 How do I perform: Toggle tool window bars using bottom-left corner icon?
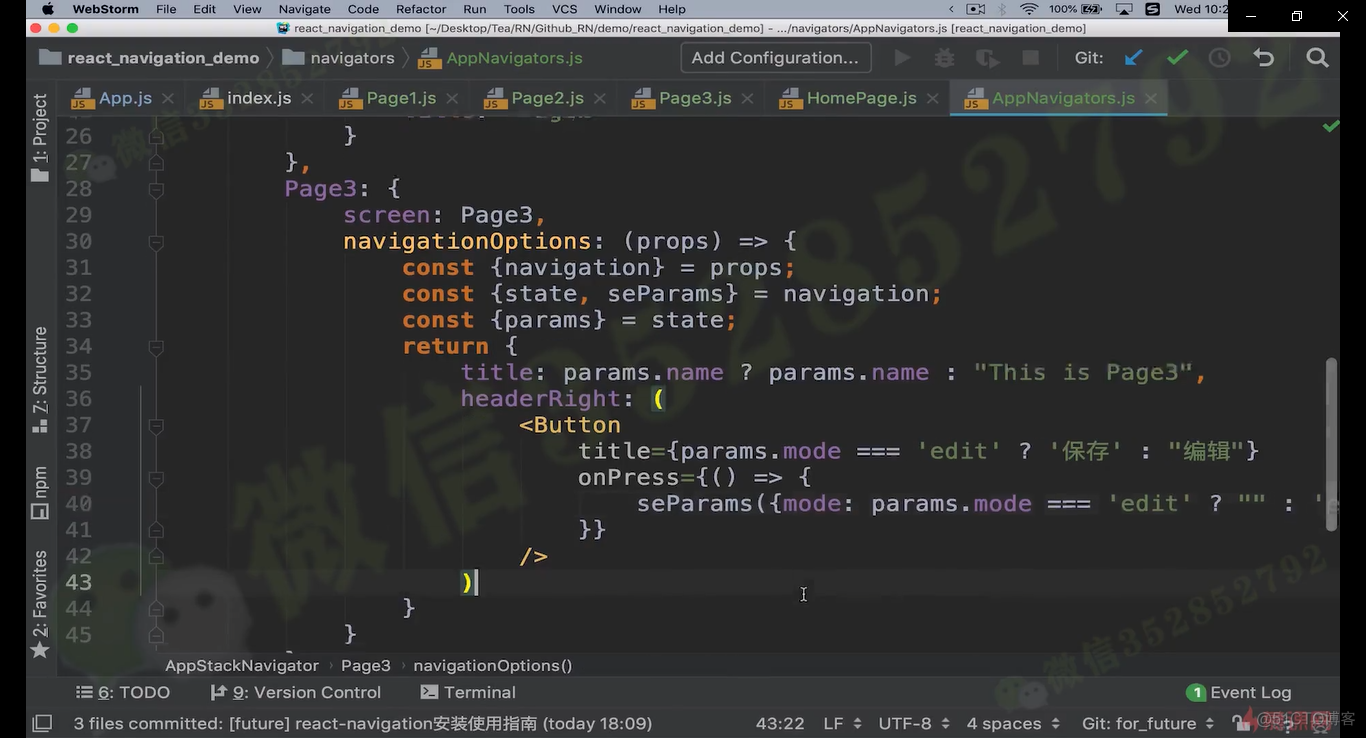pyautogui.click(x=42, y=723)
